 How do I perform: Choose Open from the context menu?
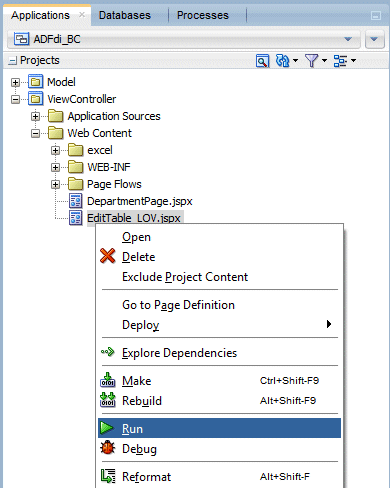click(x=219, y=237)
